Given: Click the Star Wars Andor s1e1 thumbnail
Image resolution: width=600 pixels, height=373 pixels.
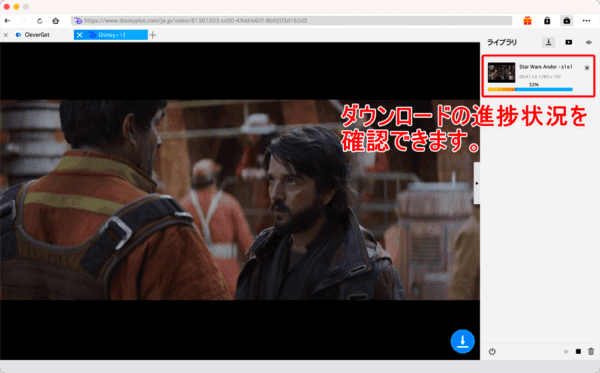Looking at the screenshot, I should (501, 72).
